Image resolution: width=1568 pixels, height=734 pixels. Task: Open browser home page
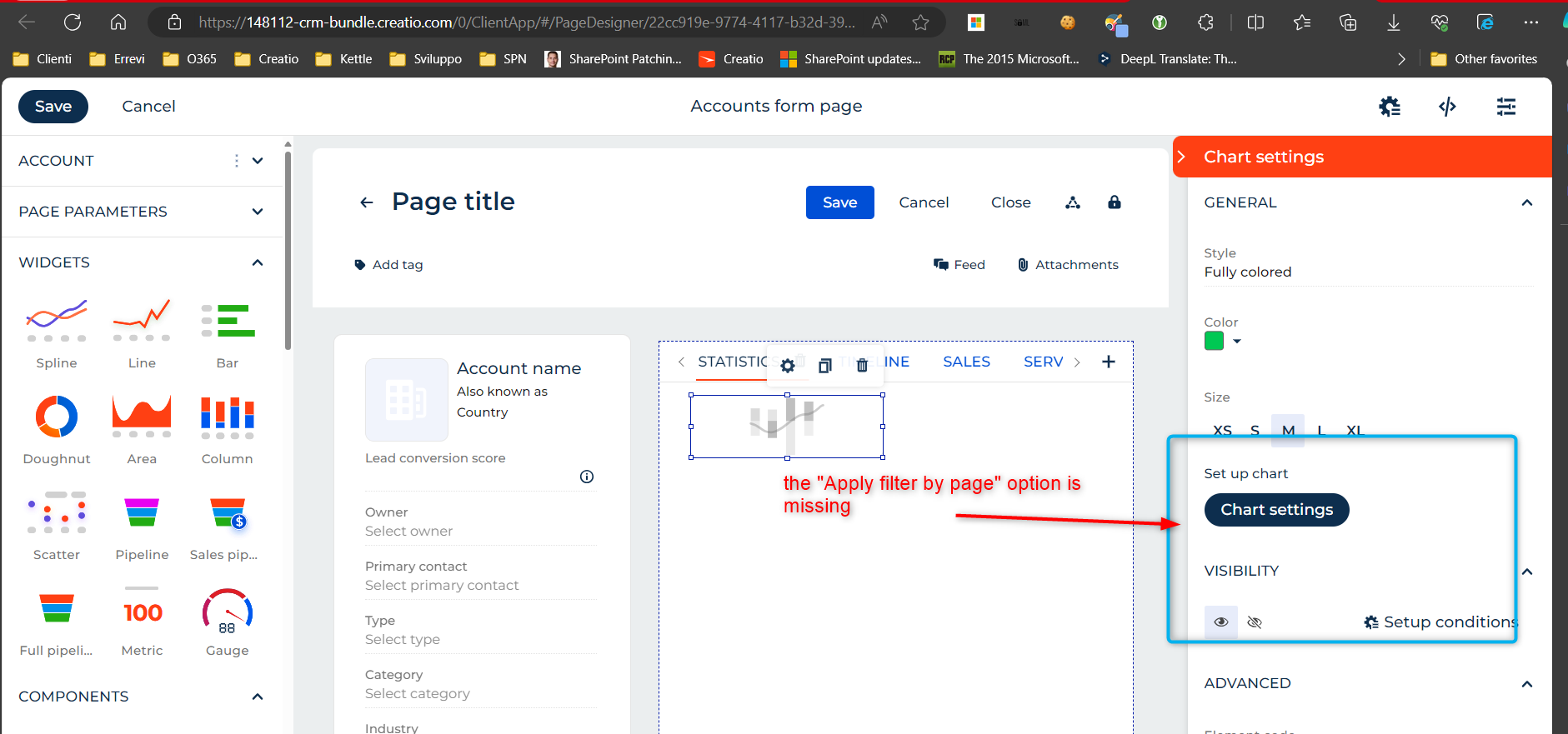tap(118, 22)
